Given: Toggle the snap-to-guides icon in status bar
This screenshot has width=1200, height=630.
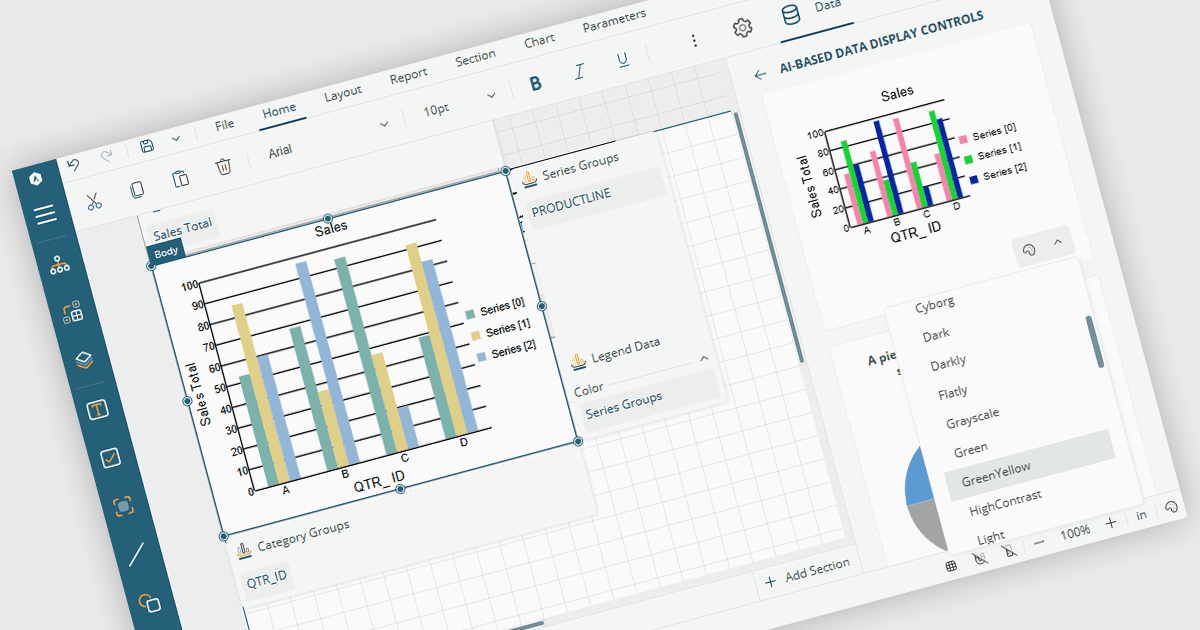Looking at the screenshot, I should click(1010, 549).
